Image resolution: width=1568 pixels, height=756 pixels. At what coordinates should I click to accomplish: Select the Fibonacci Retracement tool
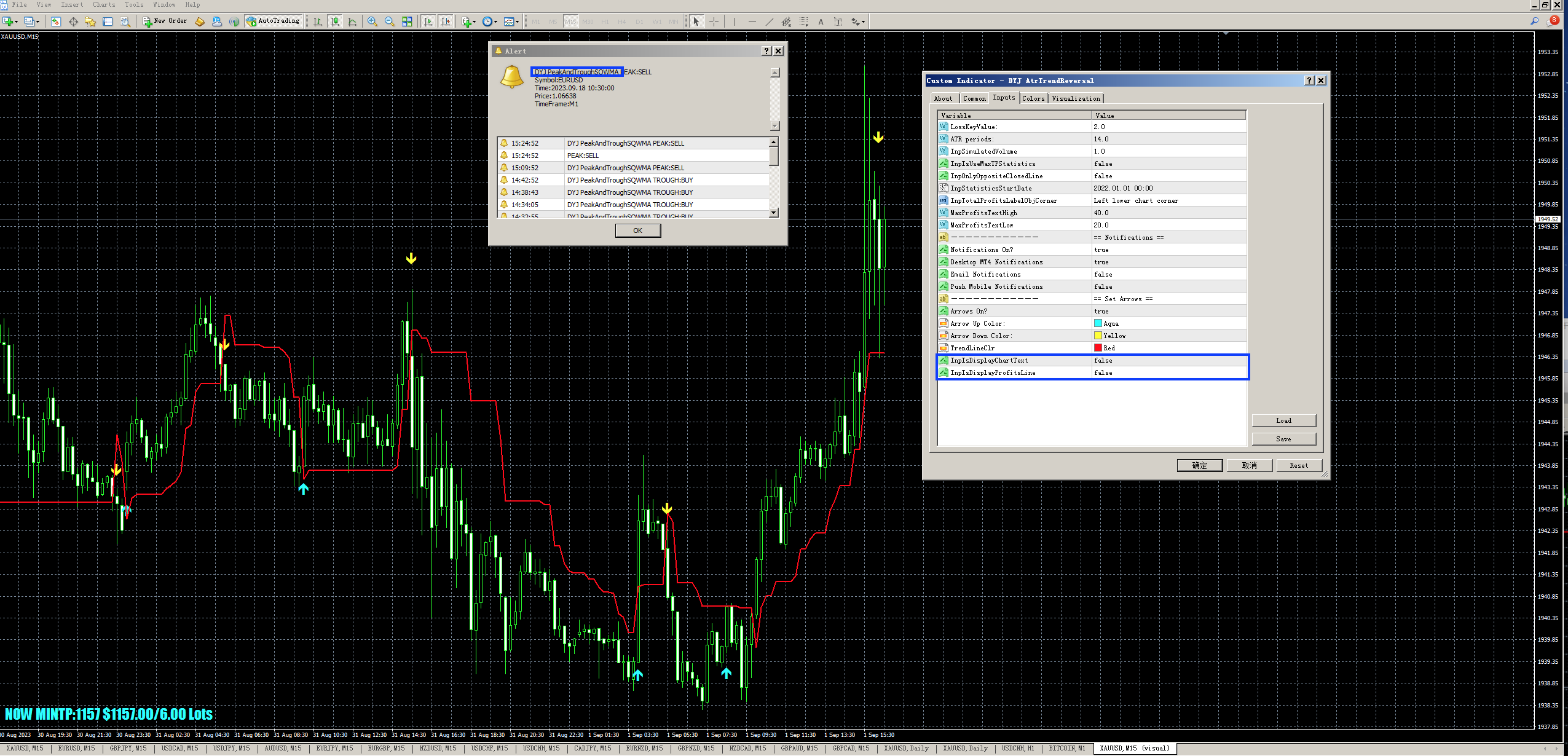[x=803, y=22]
